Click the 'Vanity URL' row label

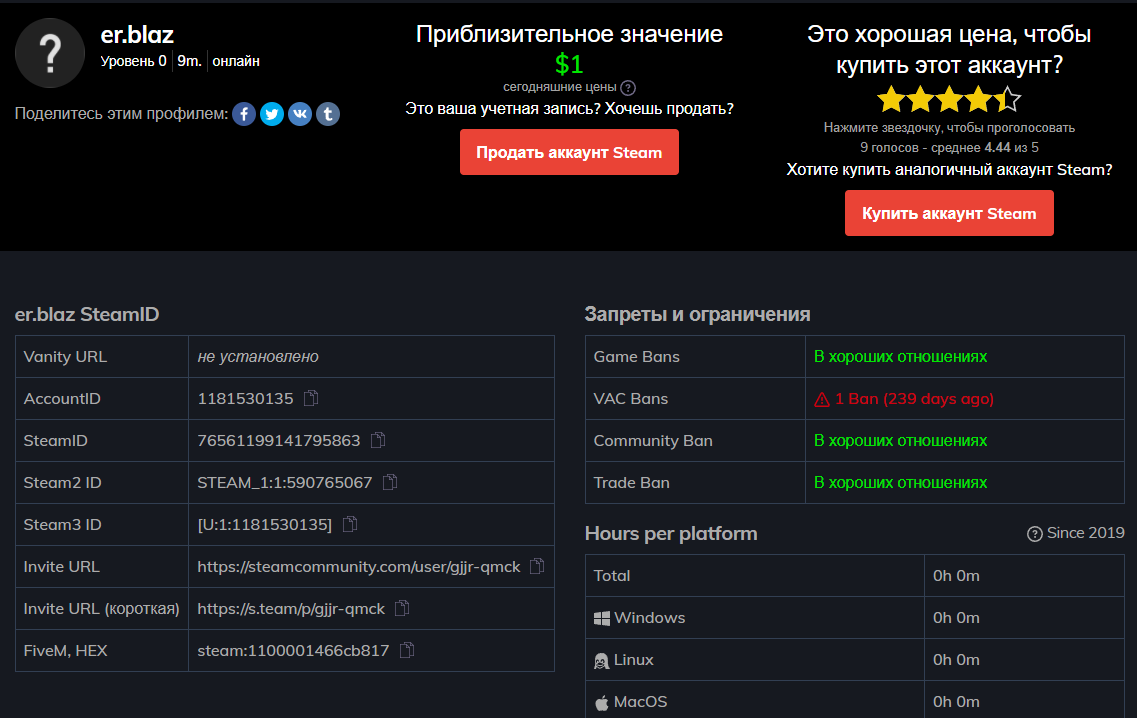tap(65, 357)
